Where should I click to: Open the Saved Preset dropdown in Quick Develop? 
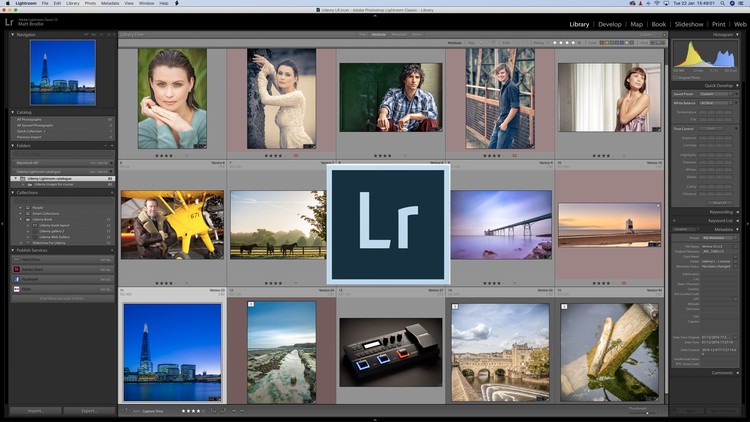(716, 94)
